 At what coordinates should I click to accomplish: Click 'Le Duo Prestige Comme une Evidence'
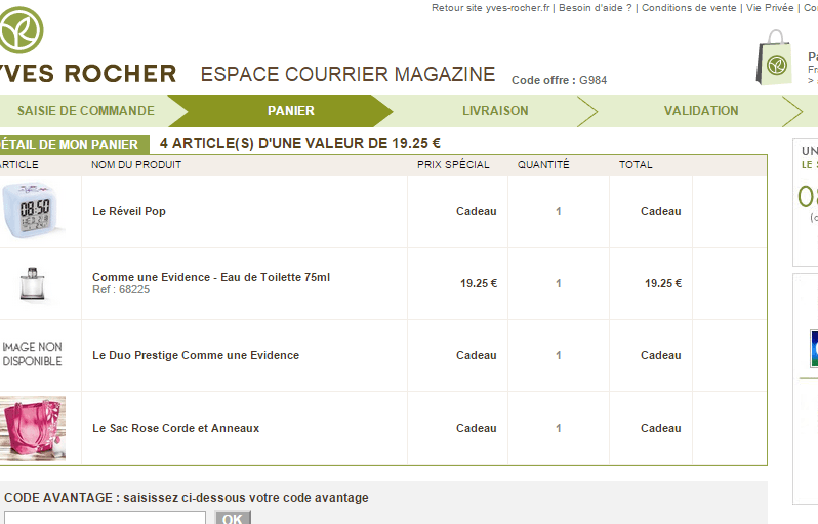[195, 356]
